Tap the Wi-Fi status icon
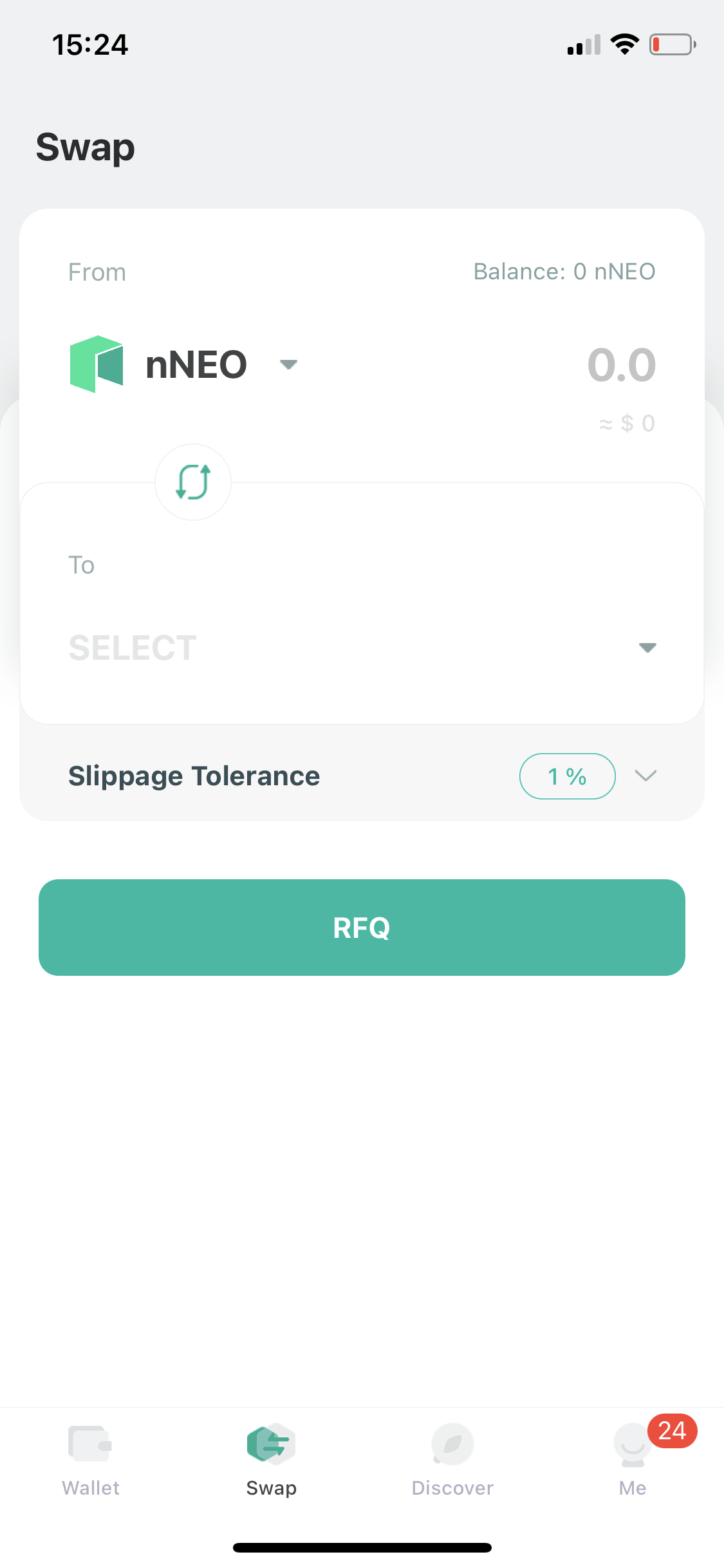 (624, 44)
